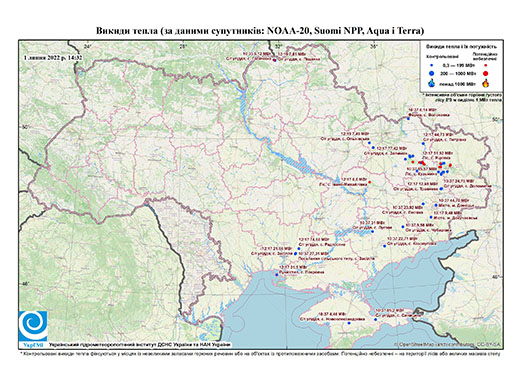The image size is (520, 368).
Task: Select the blue marker below 77,42 МВт label
Action: tap(373, 147)
